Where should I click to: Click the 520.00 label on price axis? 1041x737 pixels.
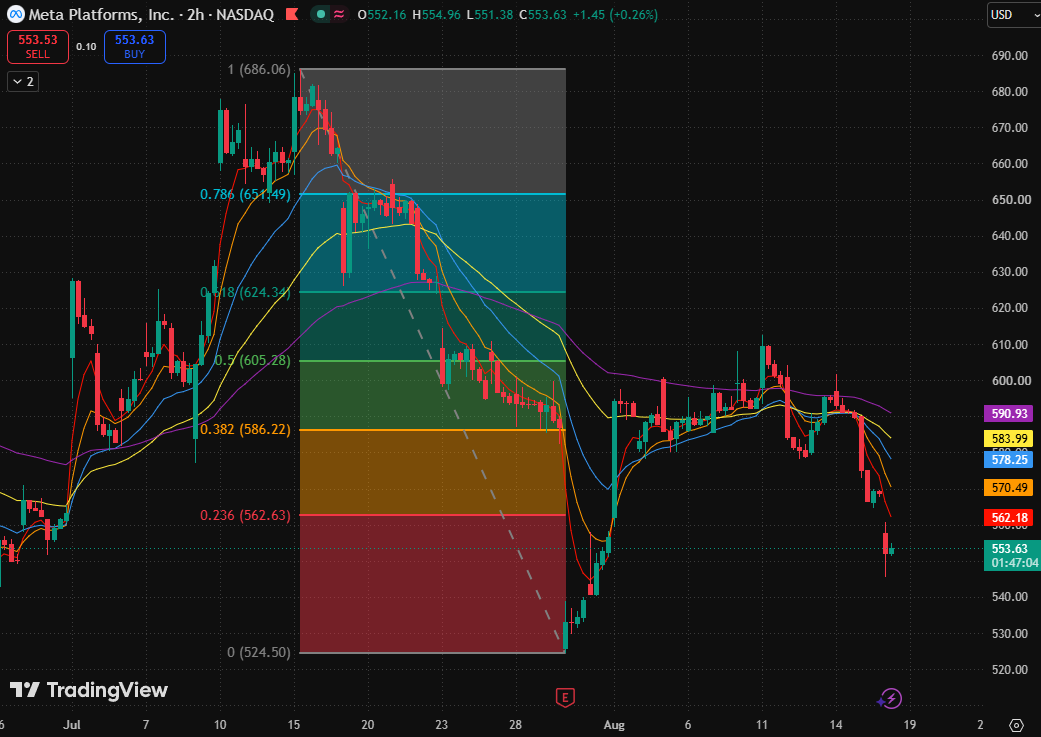[x=1009, y=669]
